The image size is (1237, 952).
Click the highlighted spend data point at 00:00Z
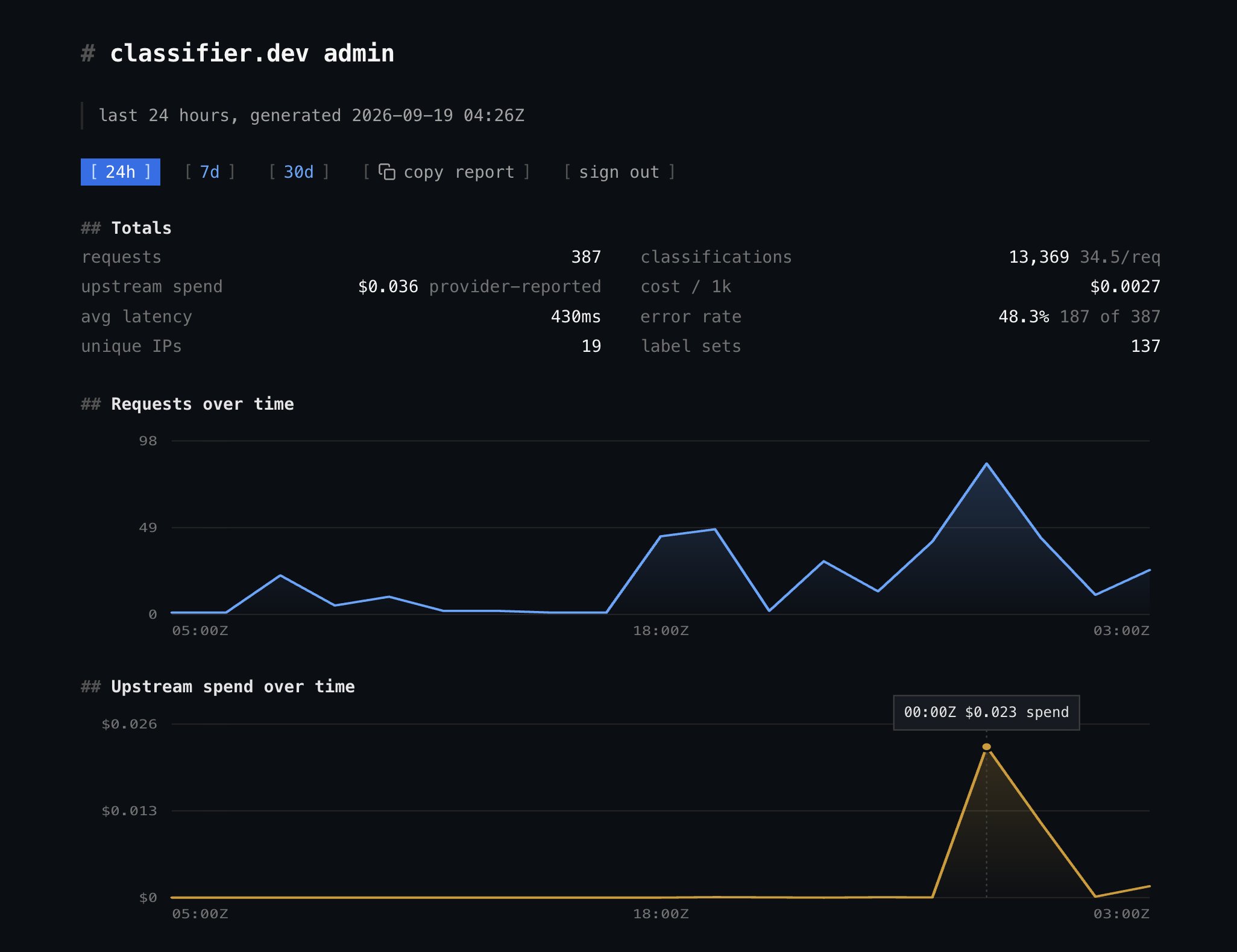tap(986, 747)
